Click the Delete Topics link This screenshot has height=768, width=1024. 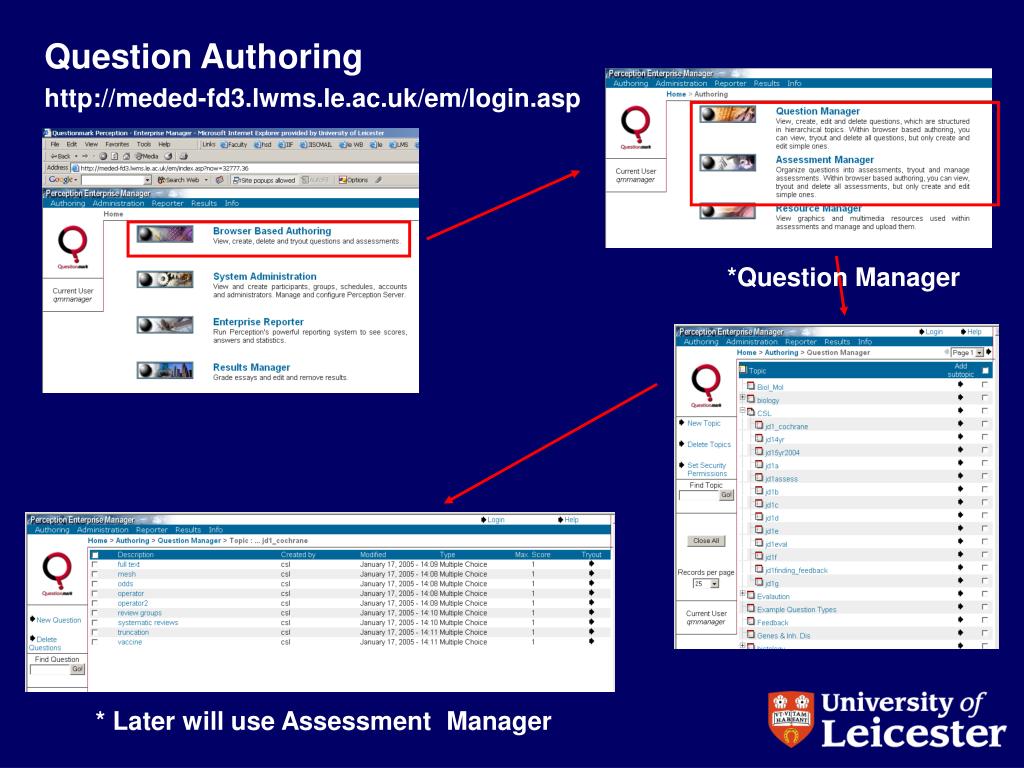[x=709, y=444]
